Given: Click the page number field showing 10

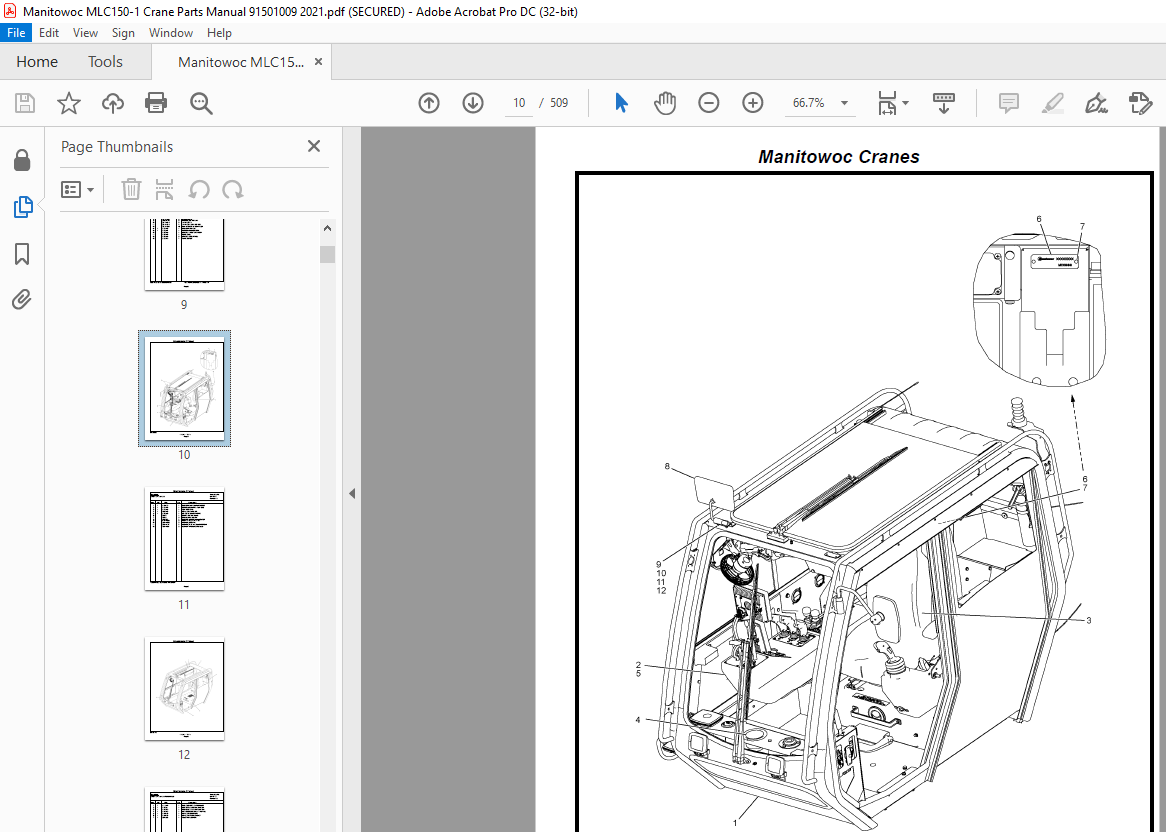Looking at the screenshot, I should 518,103.
